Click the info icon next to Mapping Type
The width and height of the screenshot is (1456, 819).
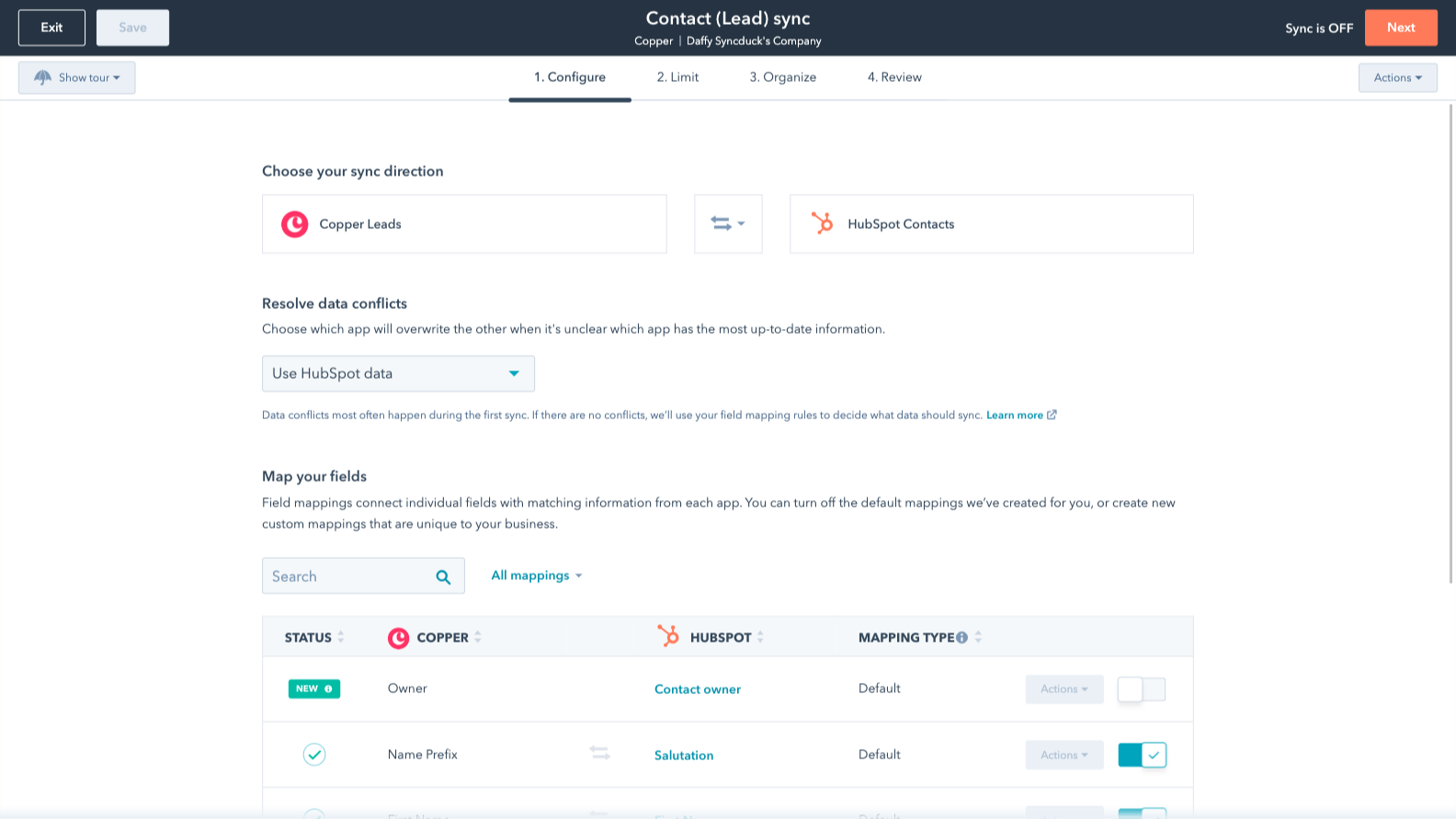[x=961, y=638]
